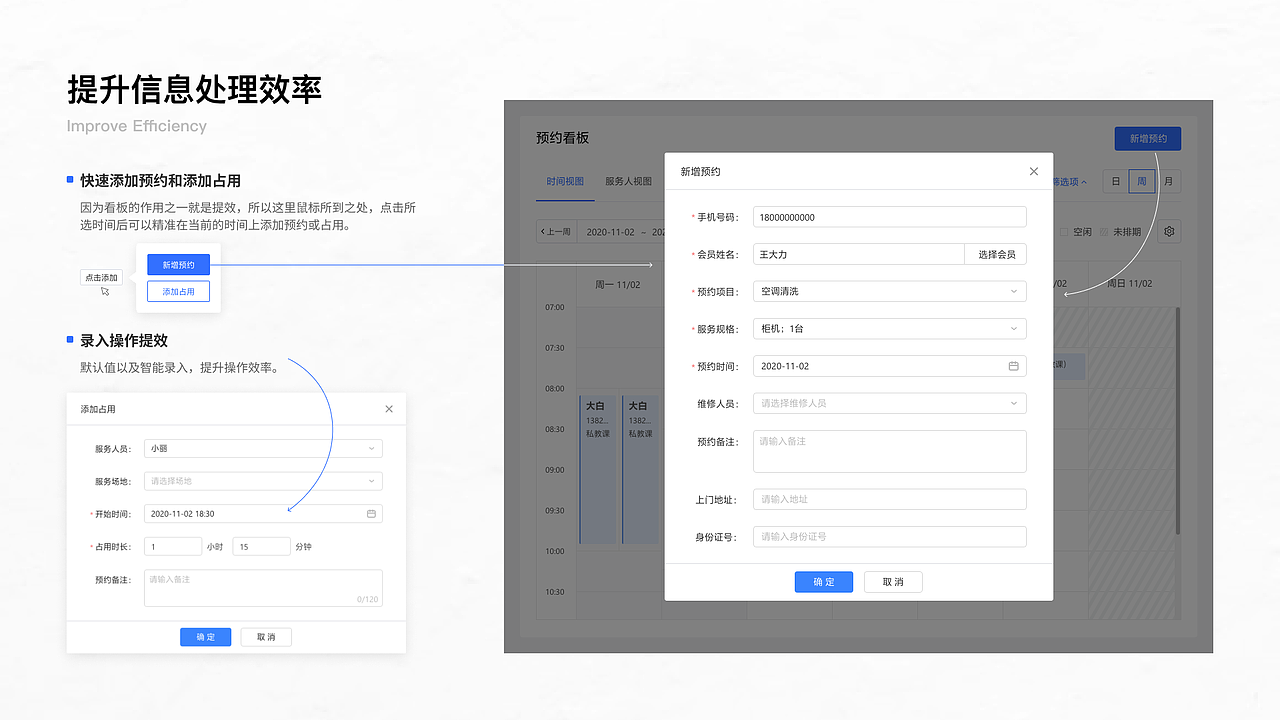The width and height of the screenshot is (1280, 720).
Task: Cancel the 添加占用 dialog with 取消
Action: coord(266,637)
